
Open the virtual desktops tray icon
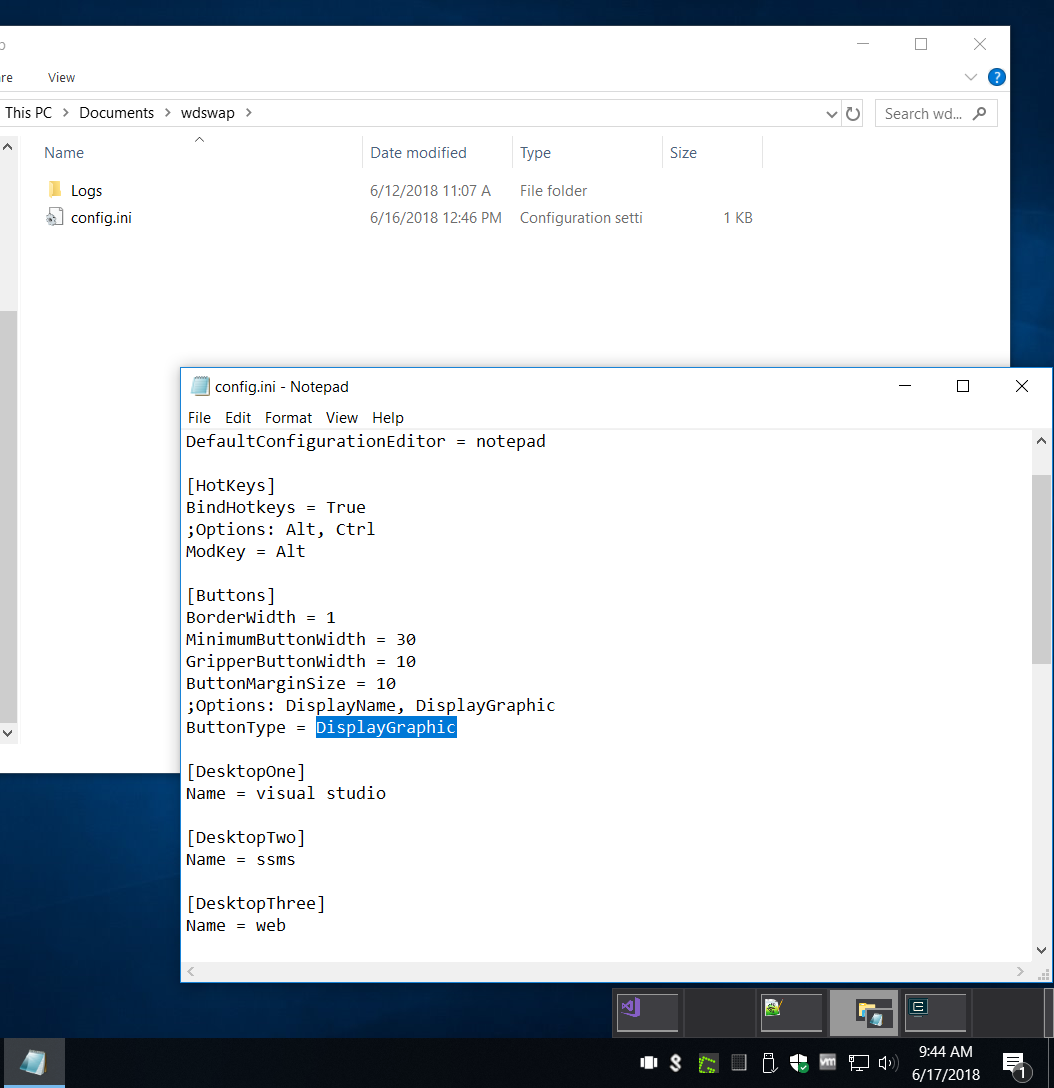649,1062
